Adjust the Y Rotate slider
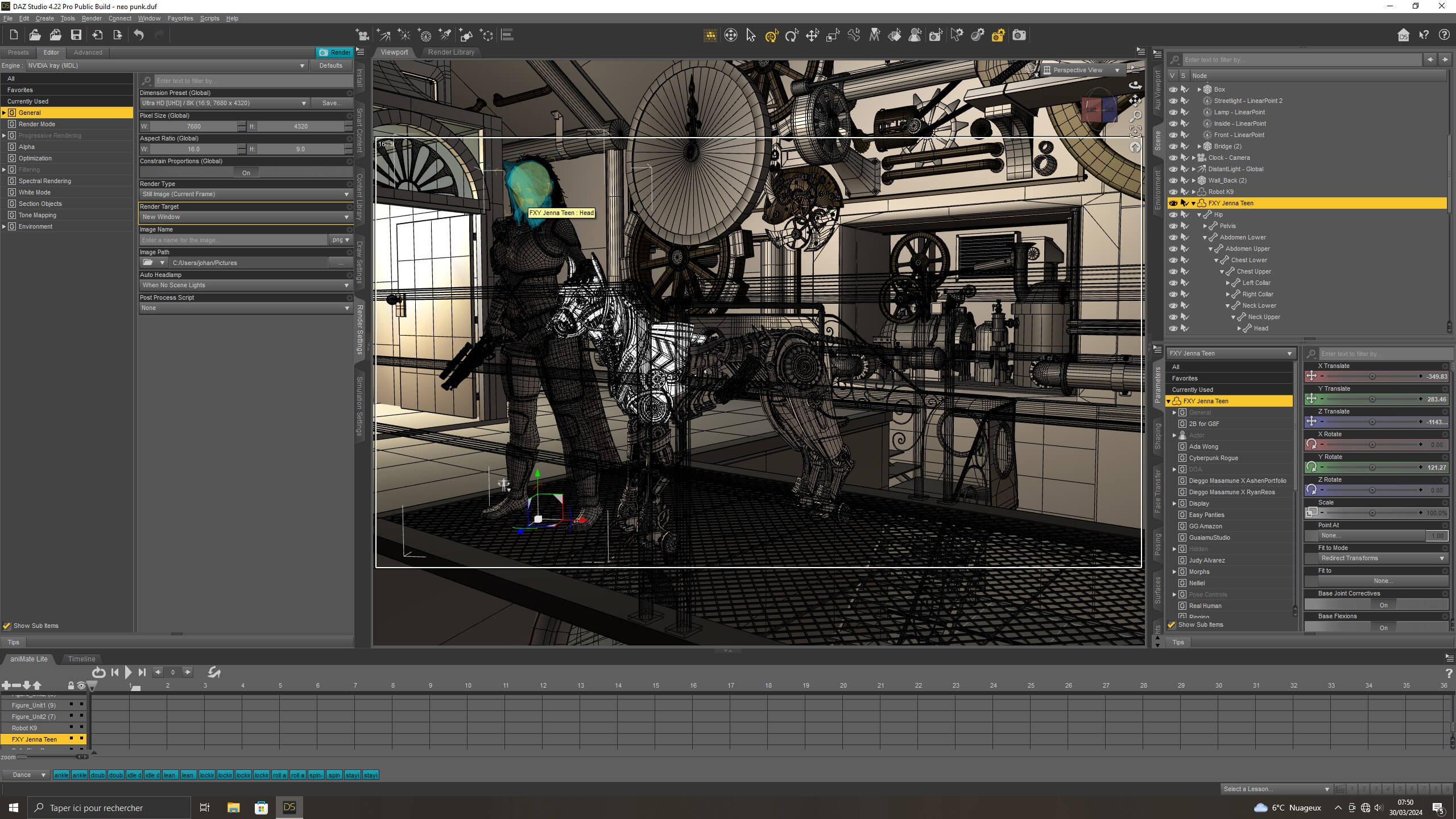The width and height of the screenshot is (1456, 819). pos(1372,468)
